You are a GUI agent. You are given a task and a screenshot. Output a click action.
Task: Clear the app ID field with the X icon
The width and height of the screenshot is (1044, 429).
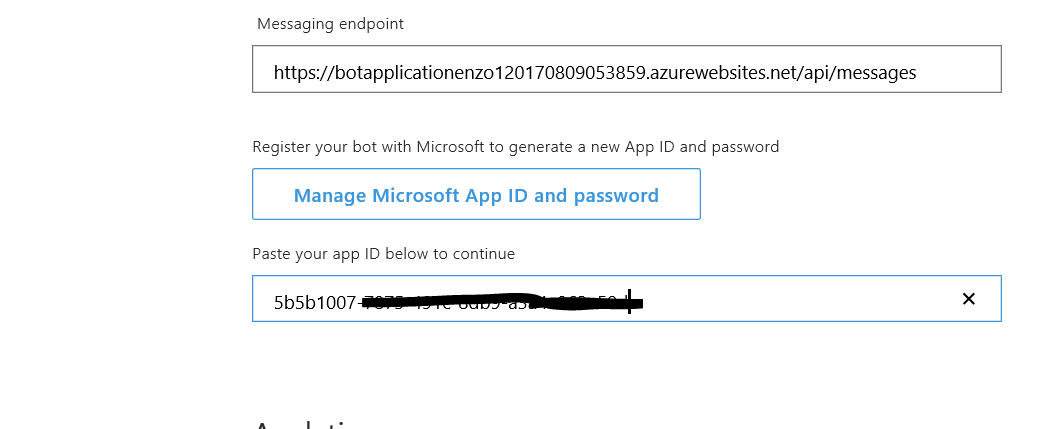click(968, 299)
